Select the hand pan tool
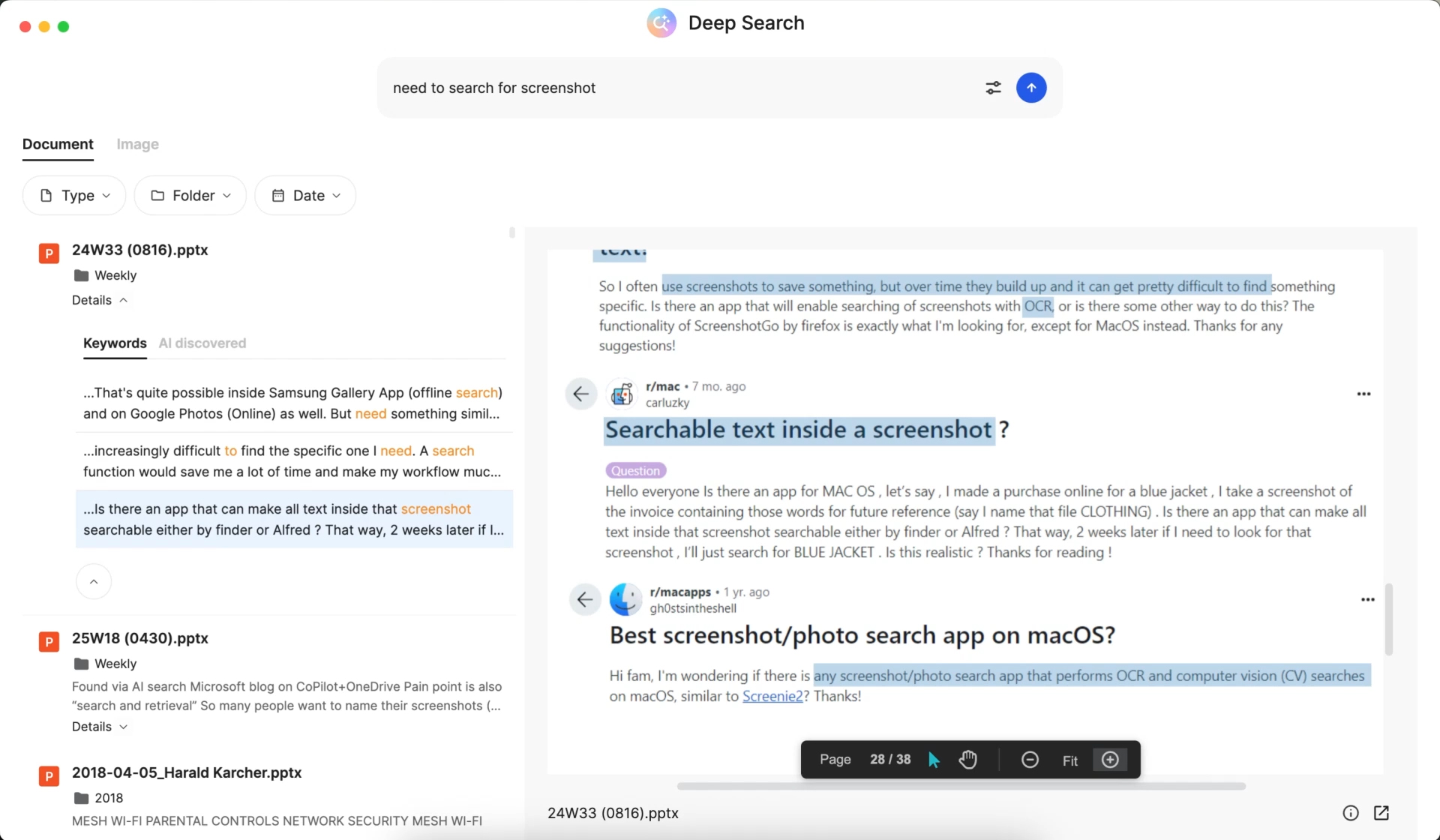 coord(967,760)
